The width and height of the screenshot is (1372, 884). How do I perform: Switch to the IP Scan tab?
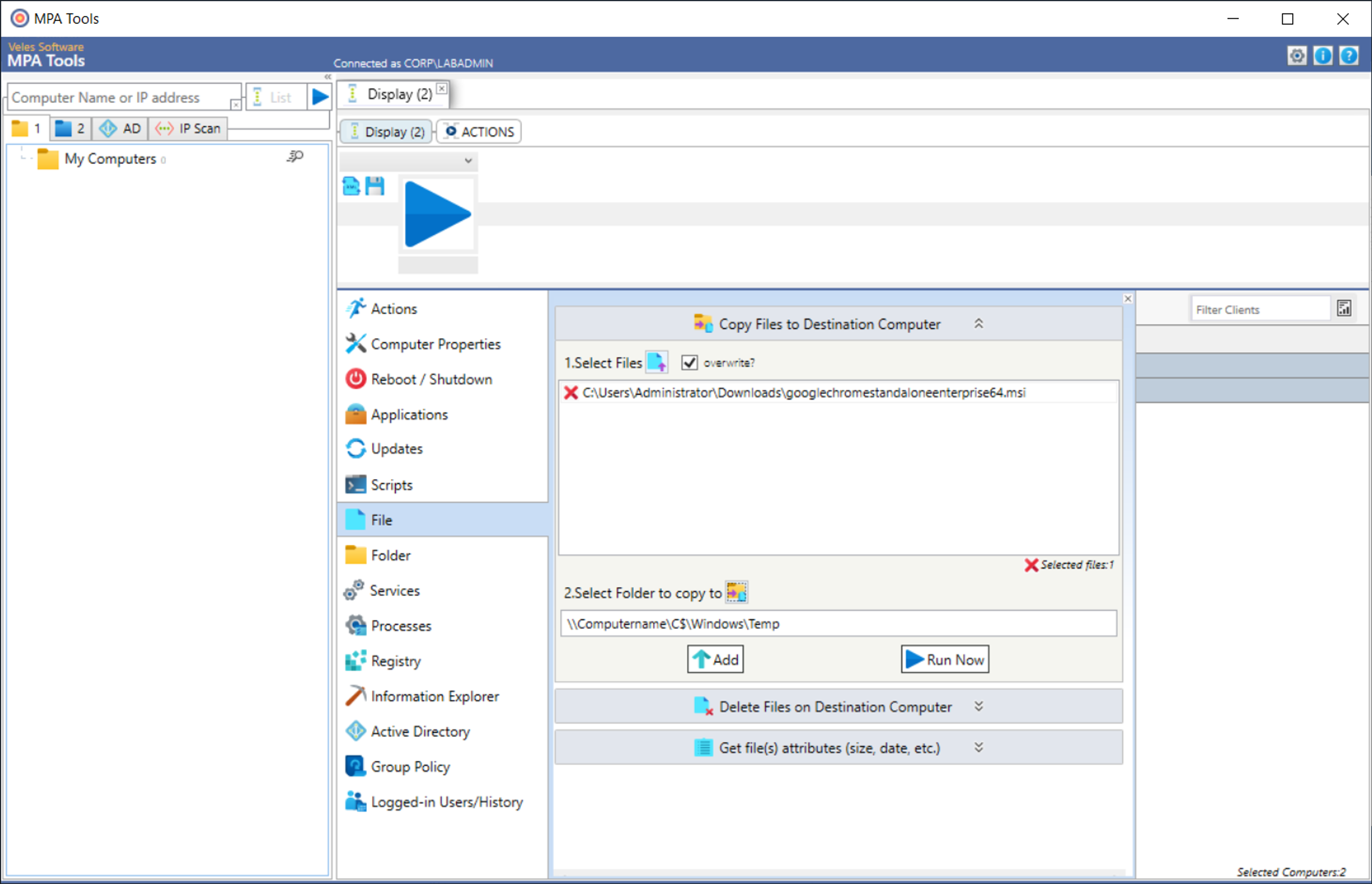point(188,128)
